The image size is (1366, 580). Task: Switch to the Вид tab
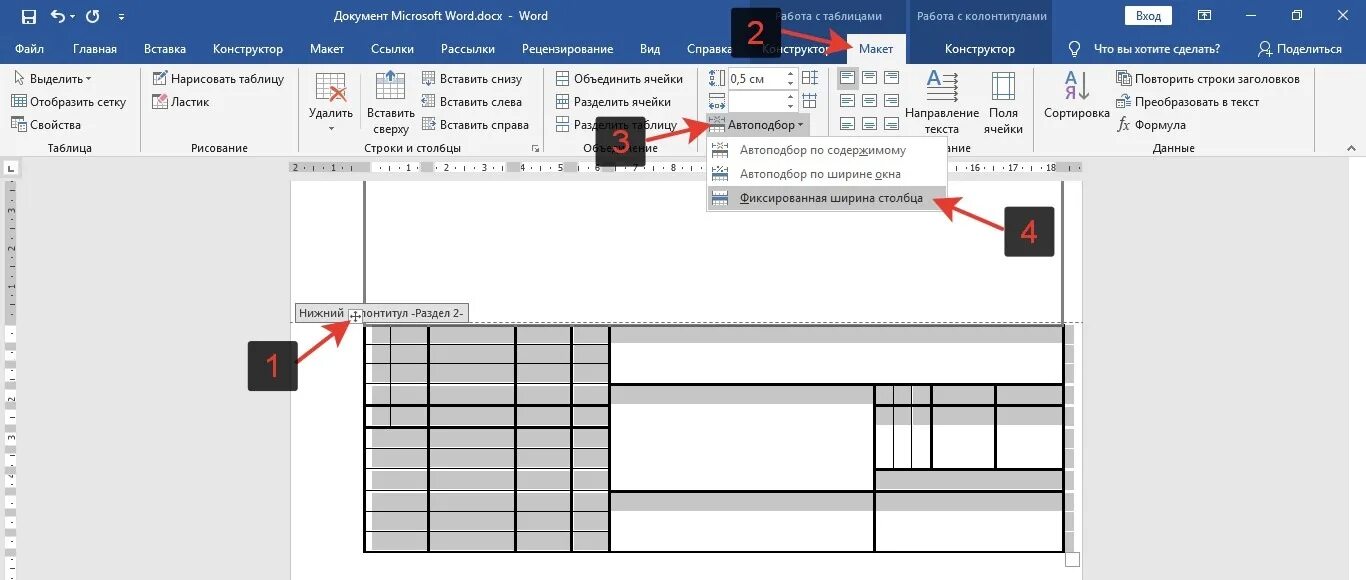[x=650, y=49]
